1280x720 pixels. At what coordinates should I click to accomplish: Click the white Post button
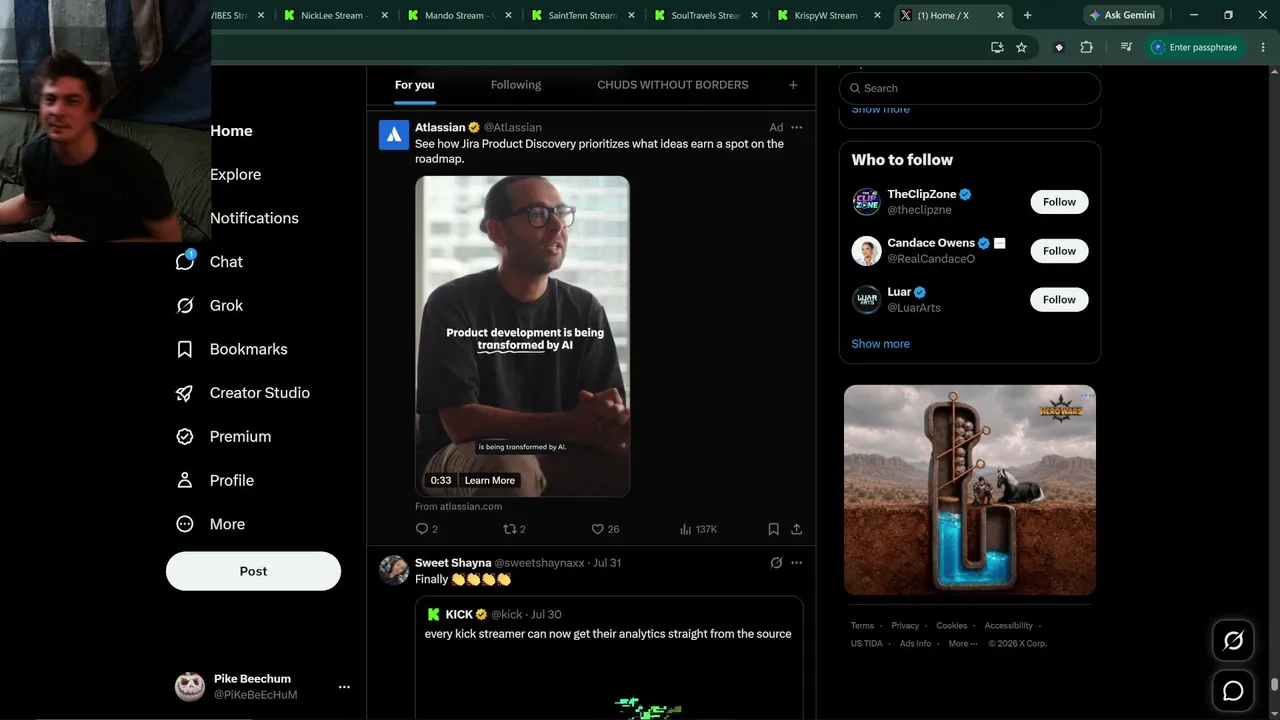click(x=253, y=571)
